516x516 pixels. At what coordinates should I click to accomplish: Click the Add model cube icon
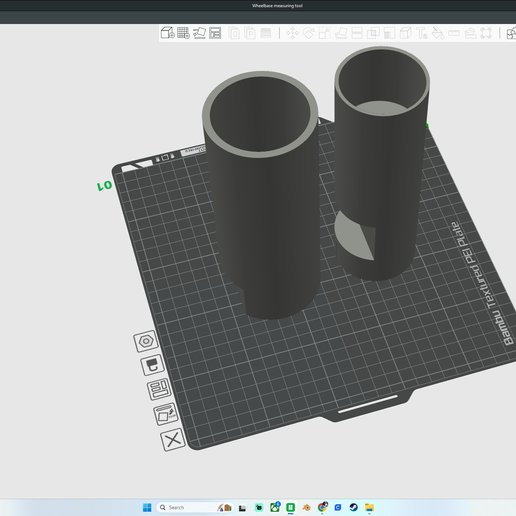pos(167,33)
